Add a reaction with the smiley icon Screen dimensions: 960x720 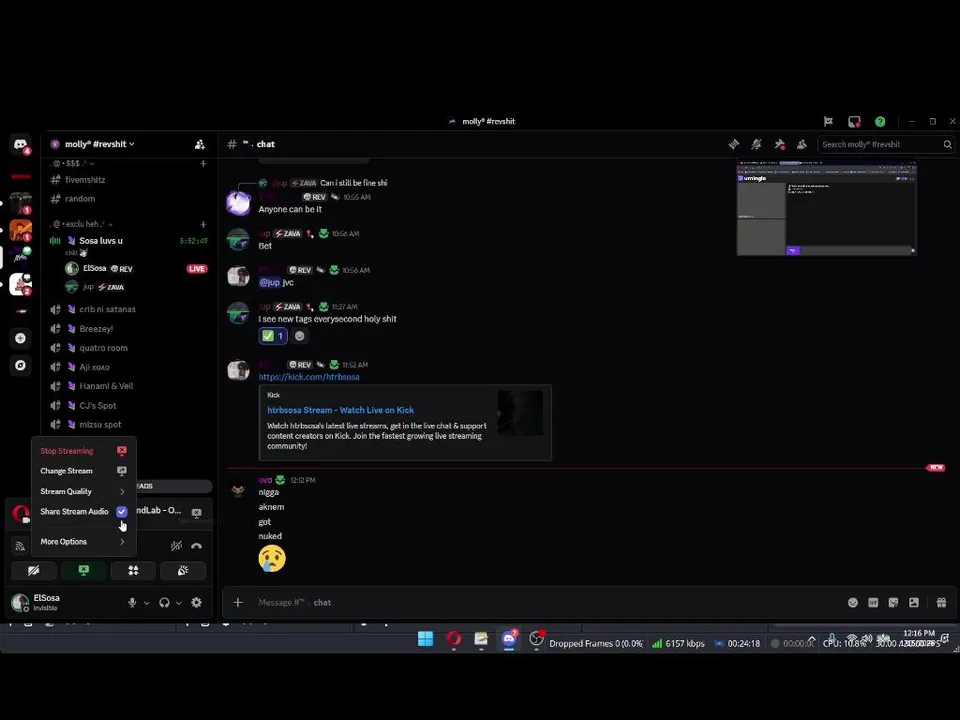tap(299, 336)
